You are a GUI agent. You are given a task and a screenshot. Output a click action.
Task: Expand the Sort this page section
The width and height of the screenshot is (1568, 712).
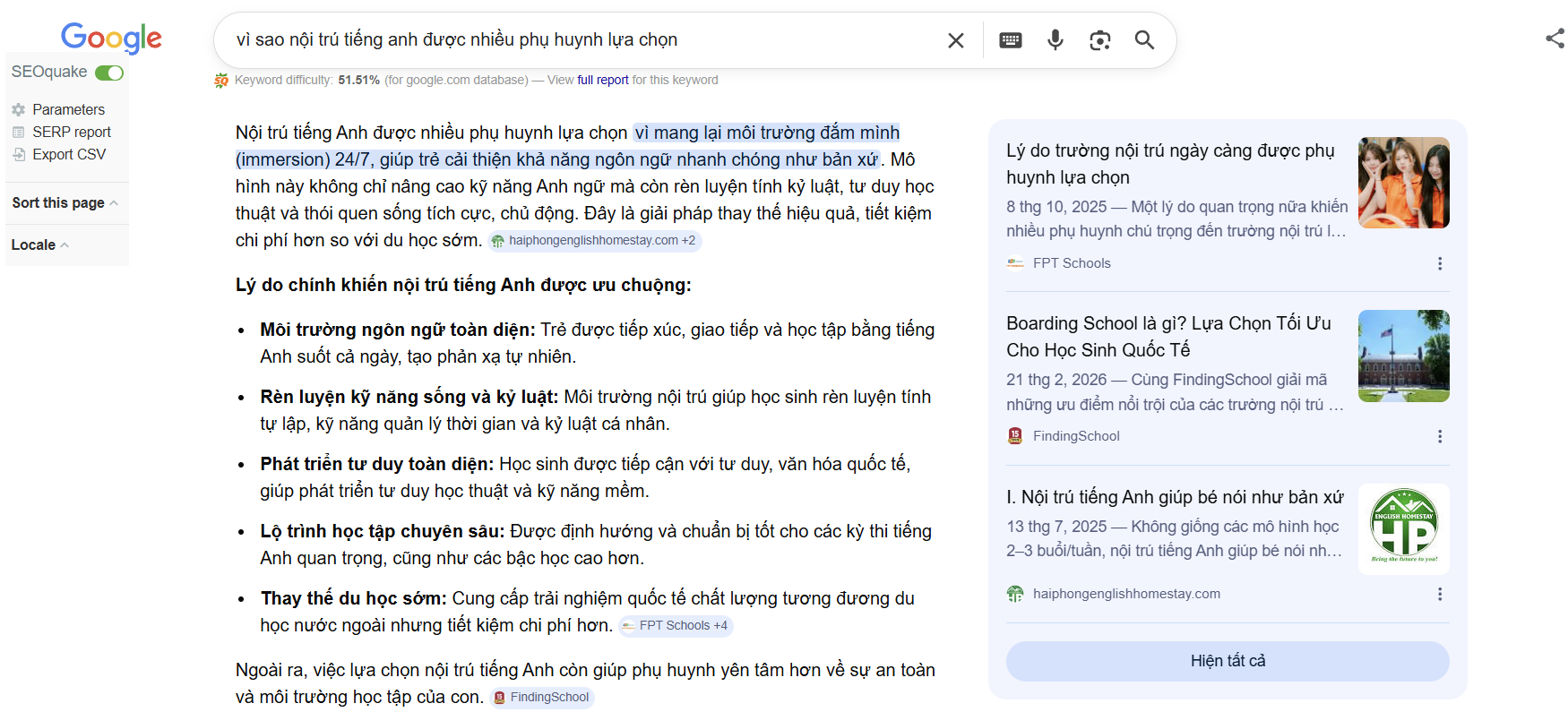(65, 202)
